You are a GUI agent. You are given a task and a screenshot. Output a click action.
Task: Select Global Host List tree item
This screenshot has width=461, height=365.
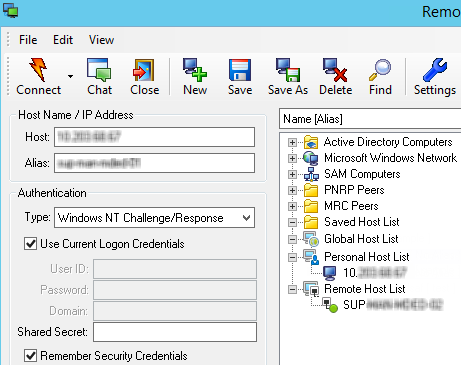point(361,239)
